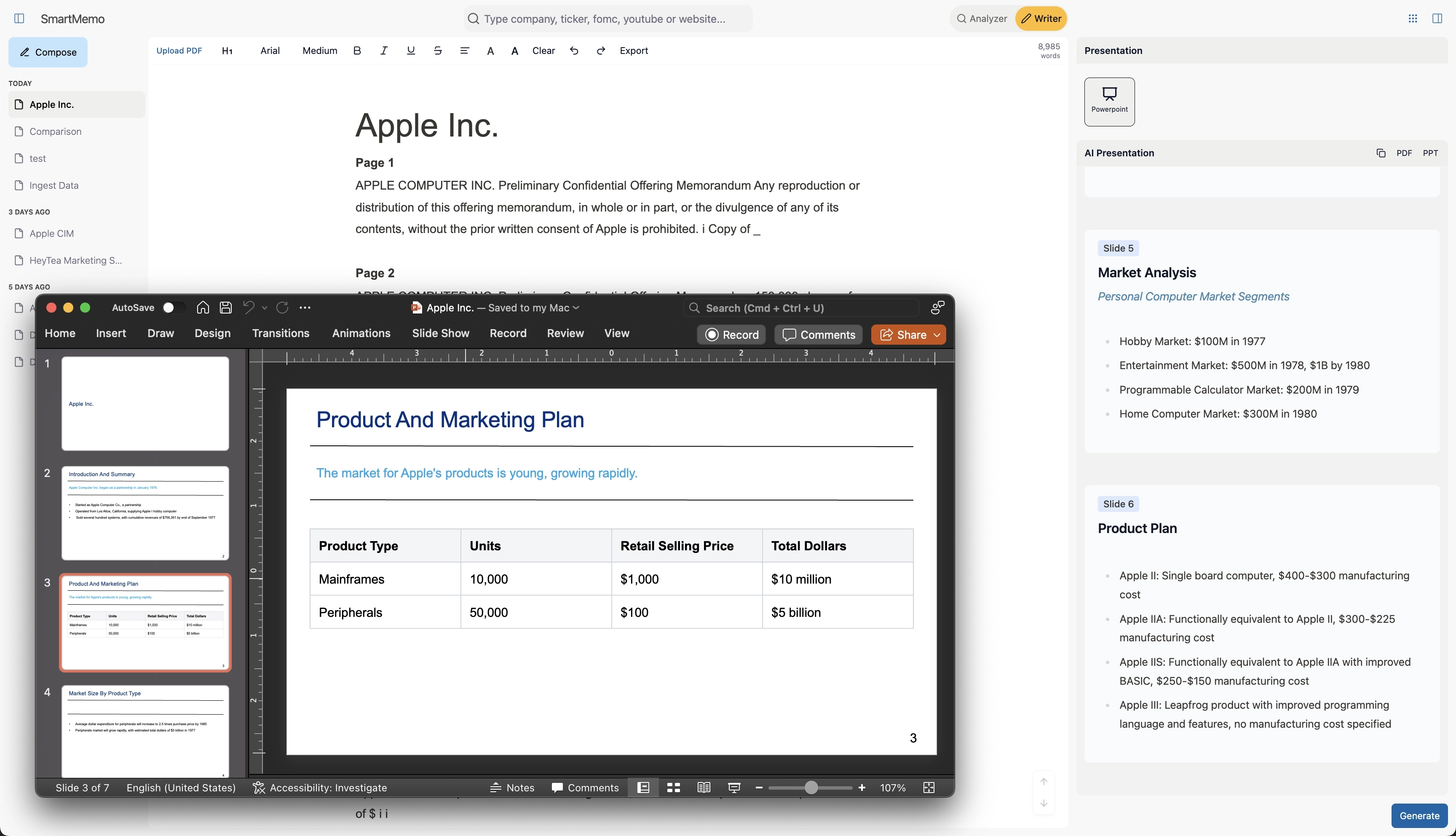Viewport: 1456px width, 836px height.
Task: Open the H1 heading style dropdown
Action: click(227, 51)
